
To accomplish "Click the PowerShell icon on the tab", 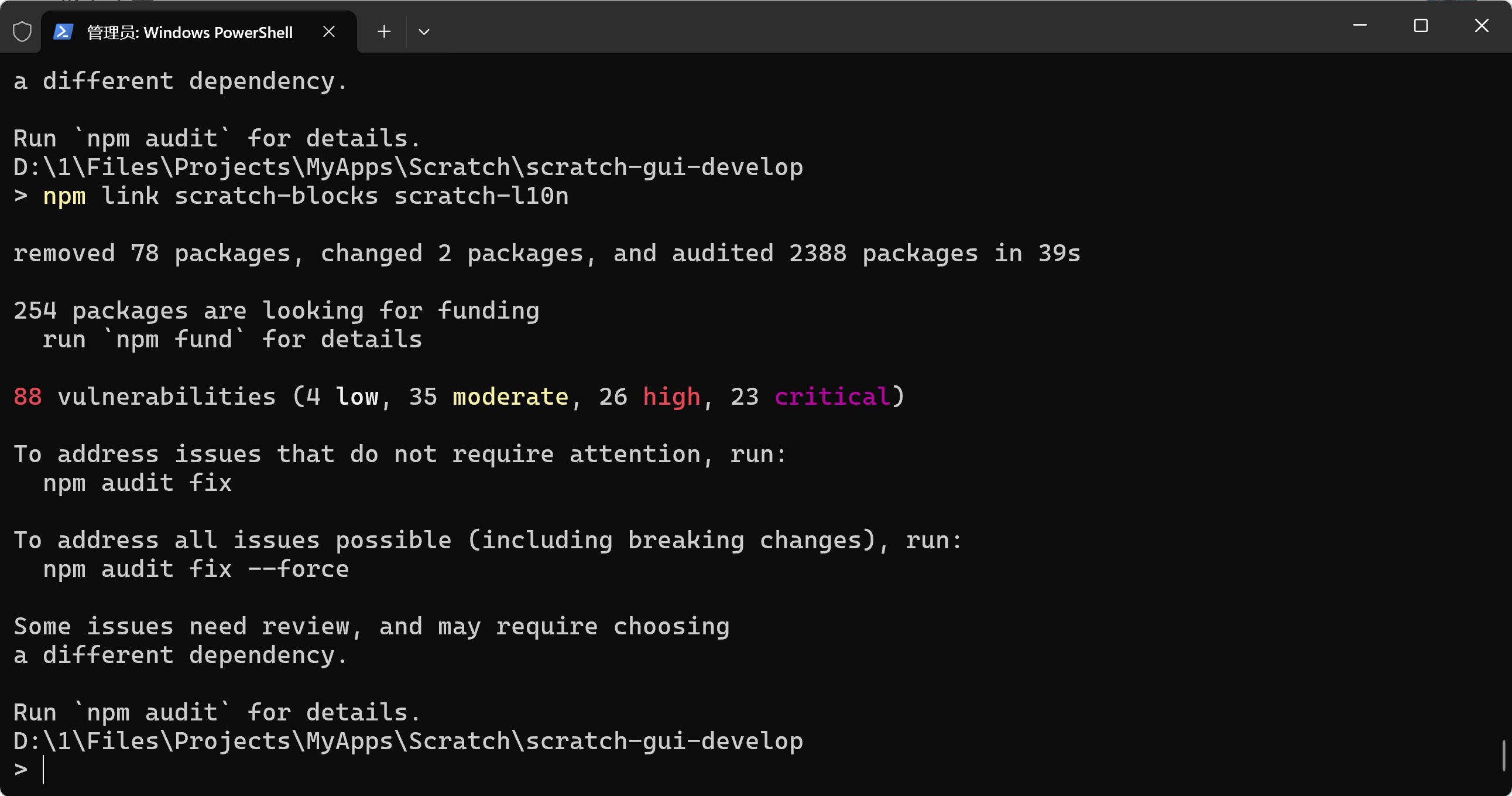I will pyautogui.click(x=63, y=32).
